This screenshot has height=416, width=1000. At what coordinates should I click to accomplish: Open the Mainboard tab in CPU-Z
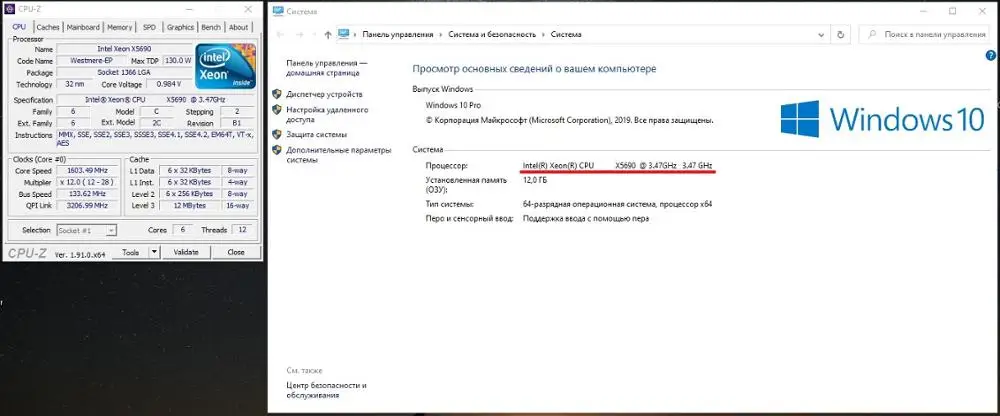pyautogui.click(x=84, y=27)
